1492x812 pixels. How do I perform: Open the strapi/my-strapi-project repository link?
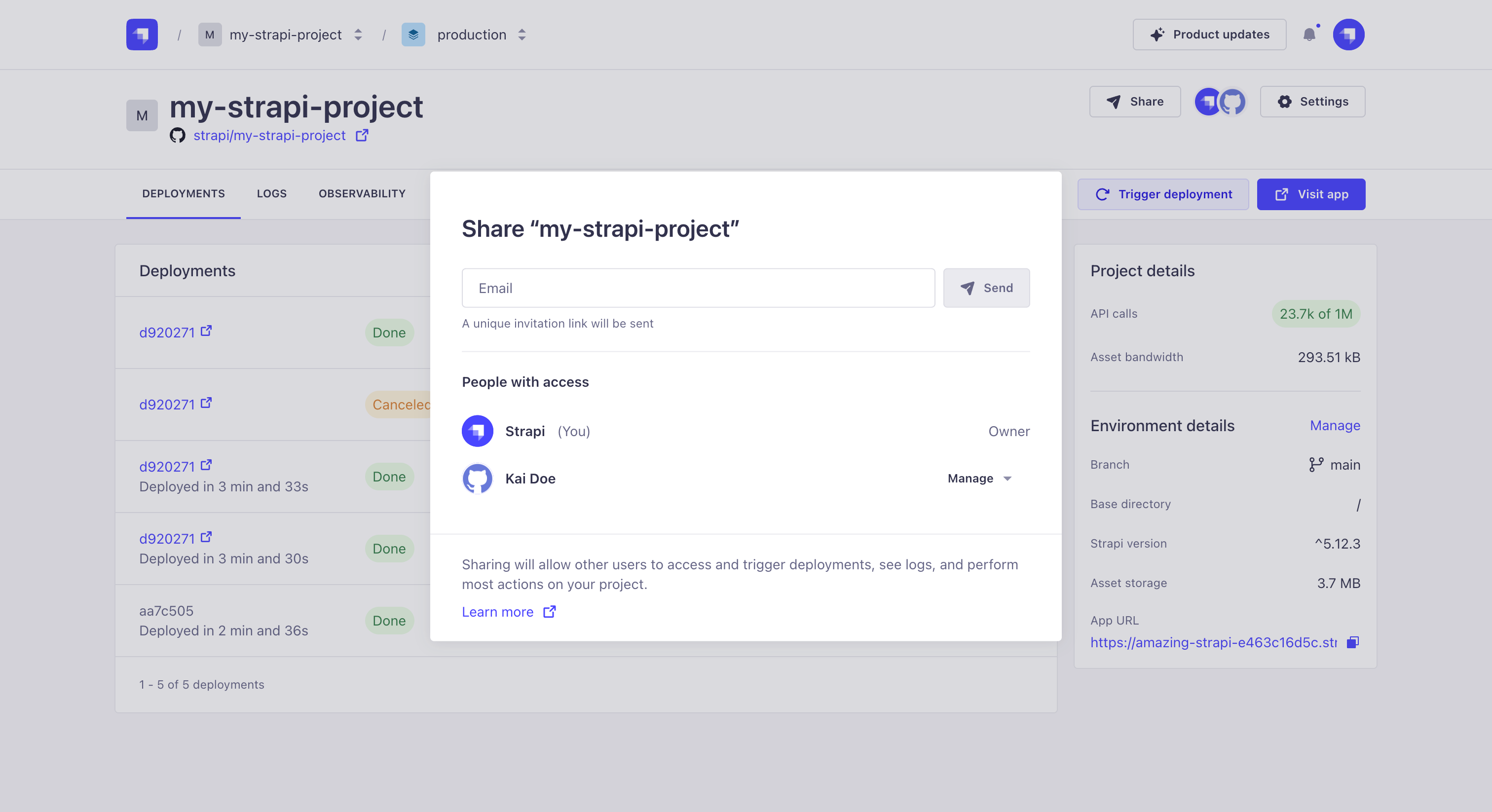[269, 136]
